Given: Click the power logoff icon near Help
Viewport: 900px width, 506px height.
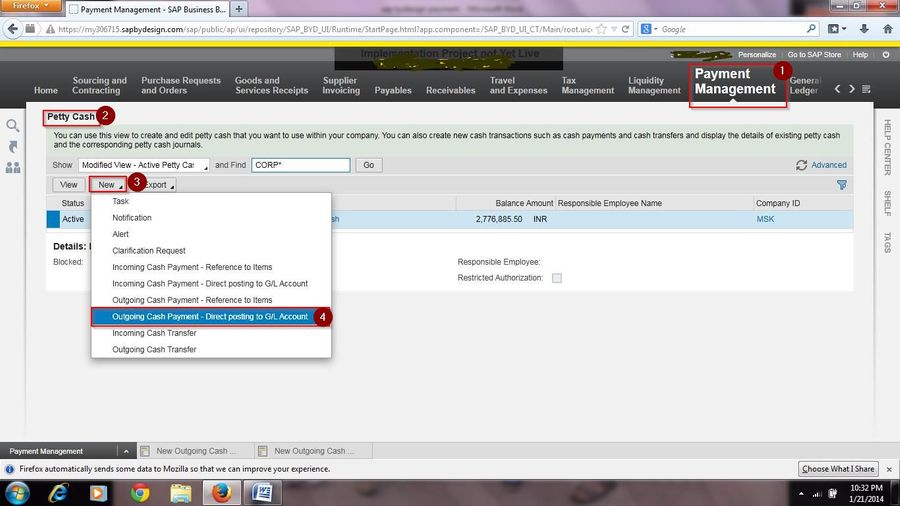Looking at the screenshot, I should tap(886, 55).
